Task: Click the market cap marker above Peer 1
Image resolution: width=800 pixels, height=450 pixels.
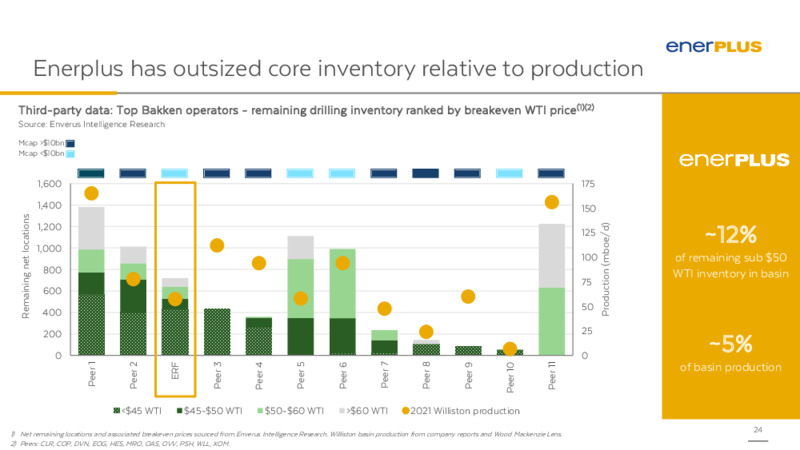Action: pyautogui.click(x=91, y=173)
